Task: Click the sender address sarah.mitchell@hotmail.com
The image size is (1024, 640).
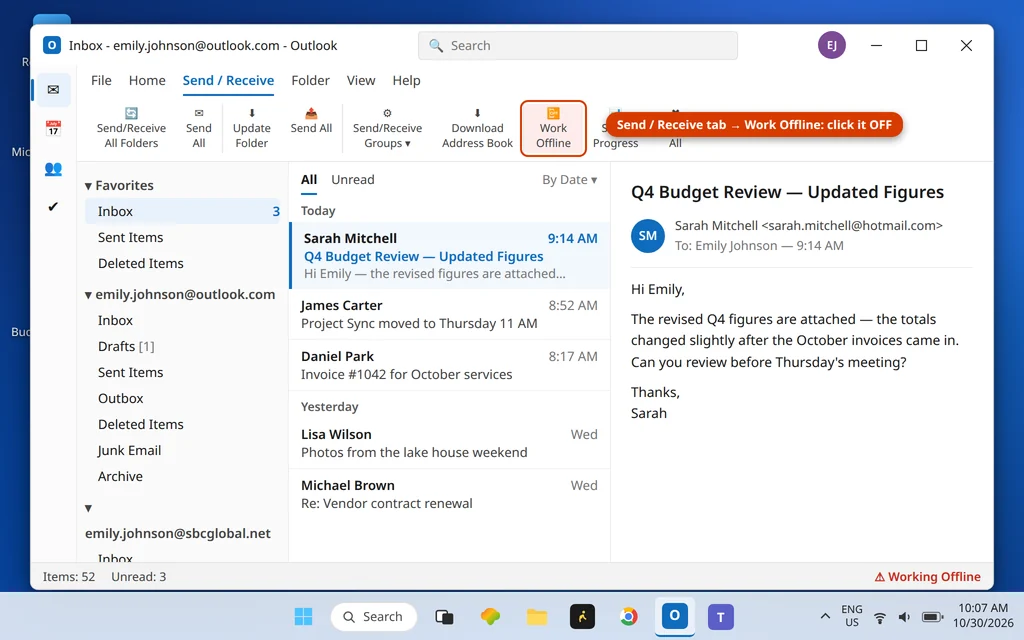Action: pos(852,226)
